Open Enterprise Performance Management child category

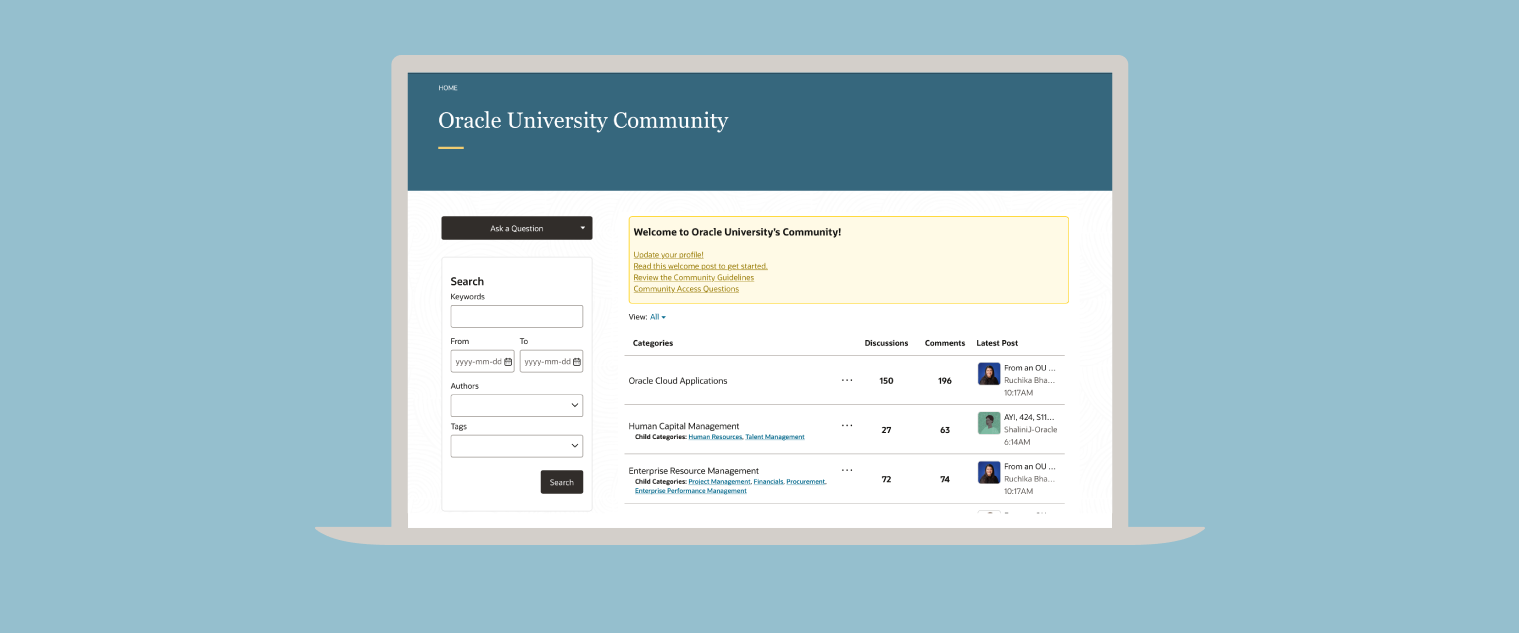click(691, 491)
